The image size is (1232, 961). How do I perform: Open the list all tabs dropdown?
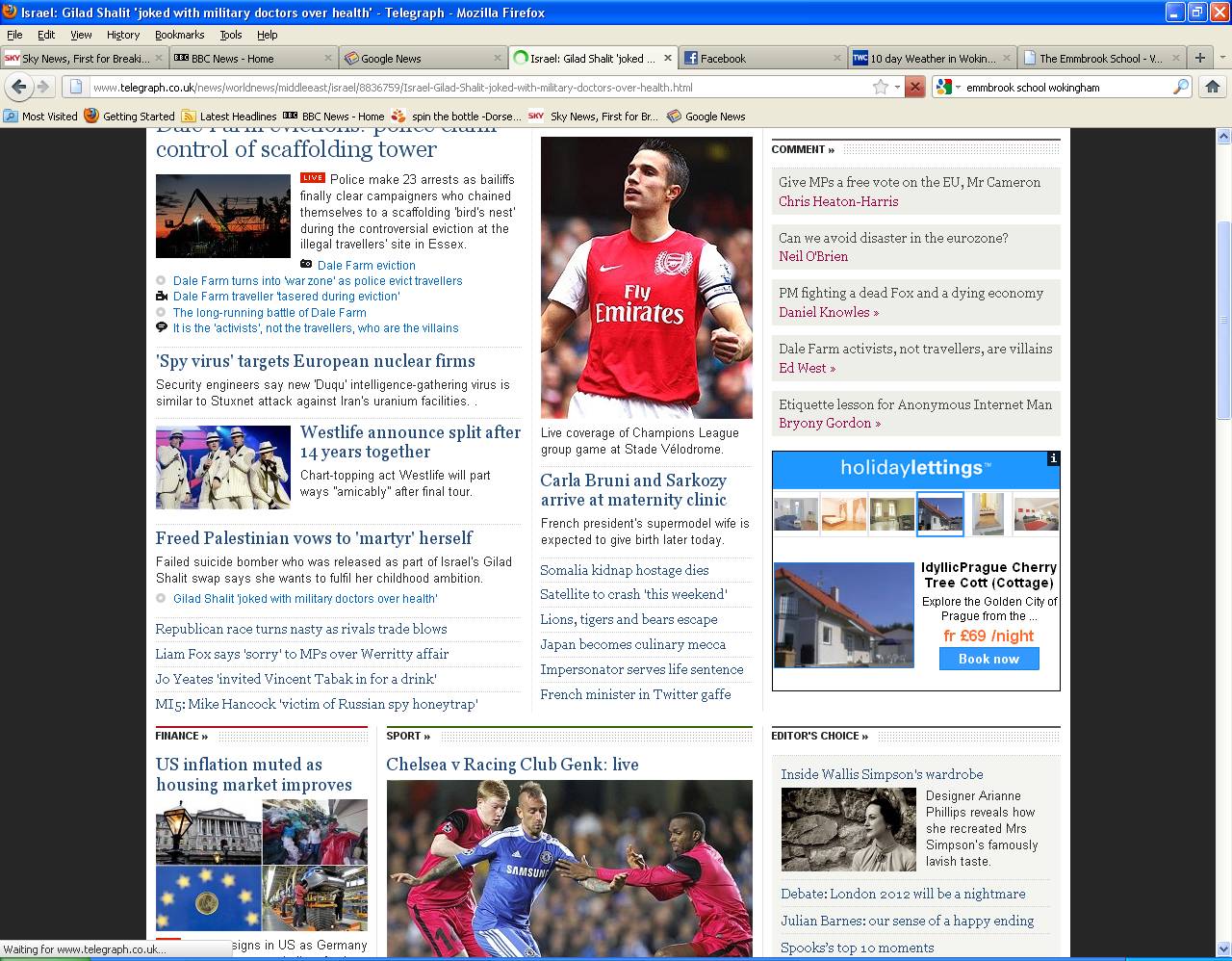click(1222, 58)
